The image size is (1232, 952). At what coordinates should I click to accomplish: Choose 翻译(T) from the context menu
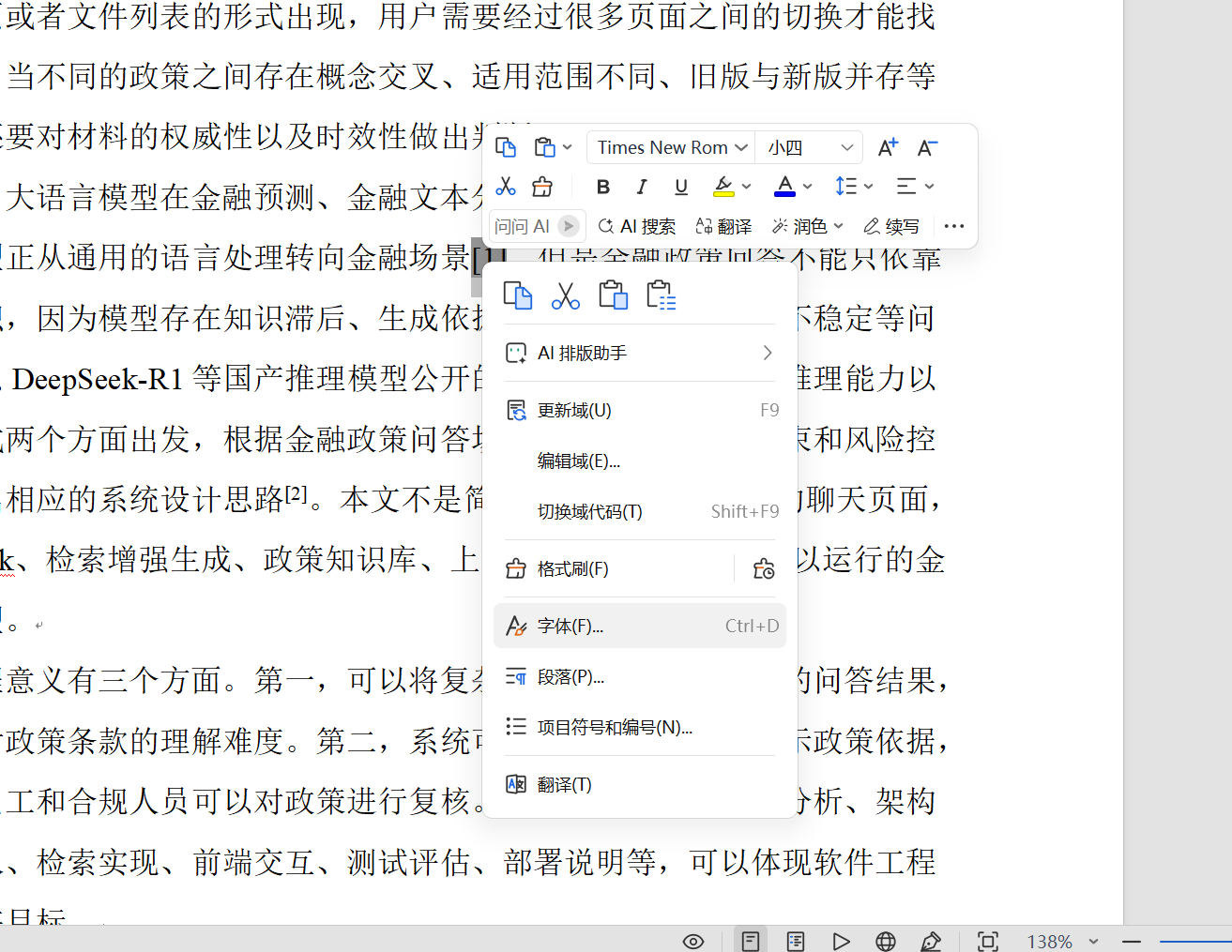click(640, 784)
